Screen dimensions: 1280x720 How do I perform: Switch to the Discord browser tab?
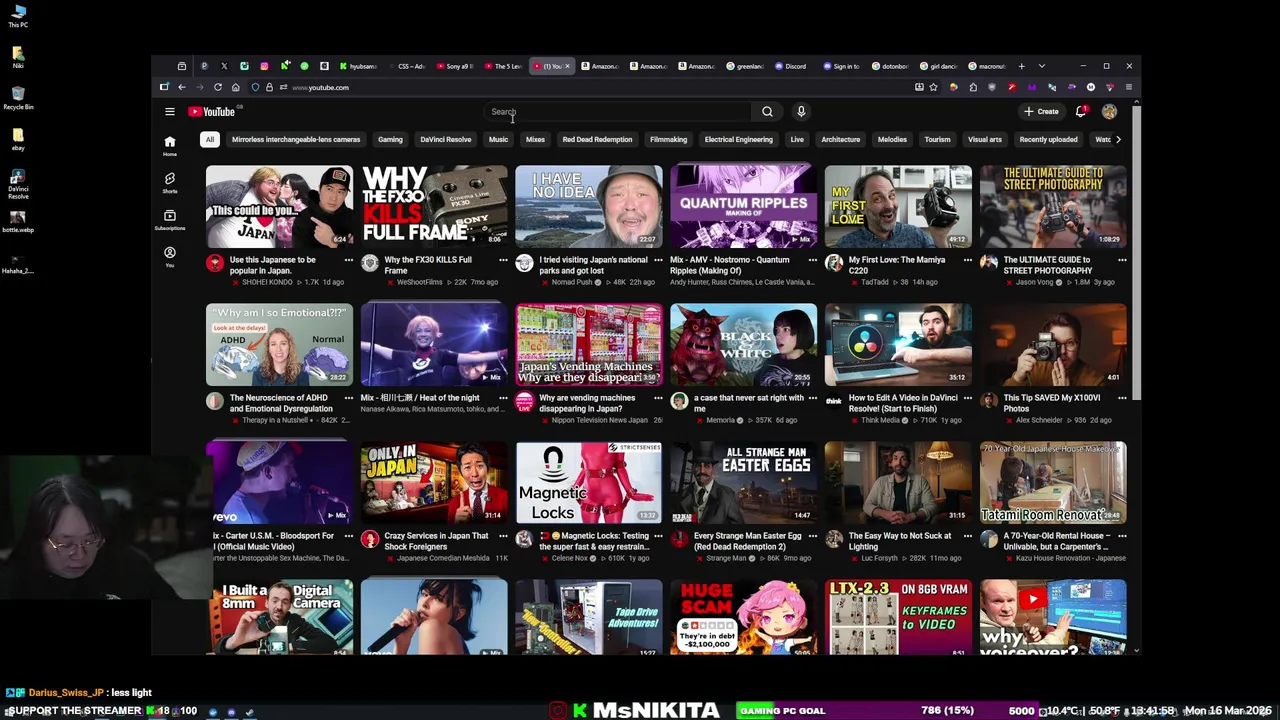[790, 66]
